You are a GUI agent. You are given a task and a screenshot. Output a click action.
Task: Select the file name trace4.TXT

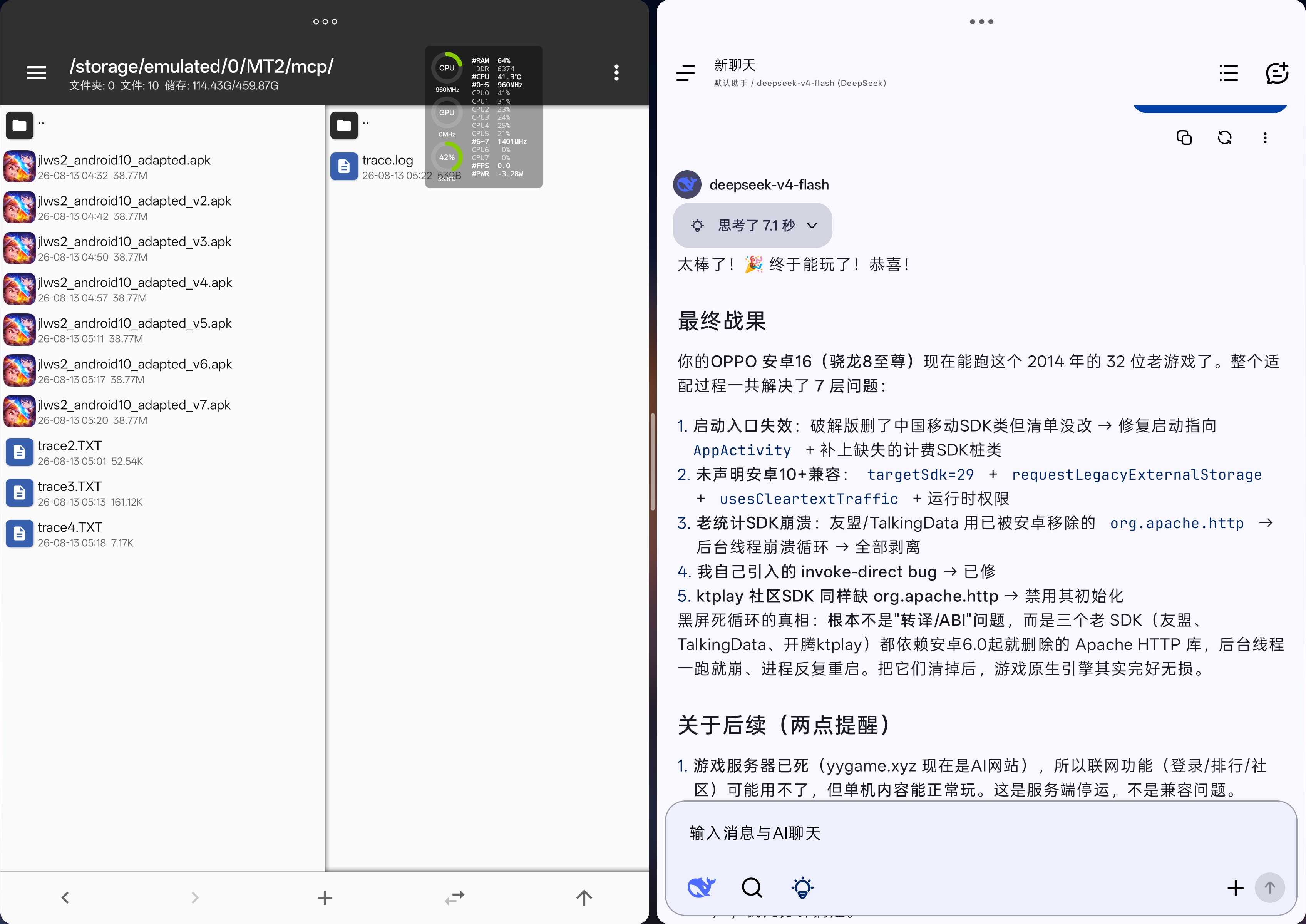point(70,527)
